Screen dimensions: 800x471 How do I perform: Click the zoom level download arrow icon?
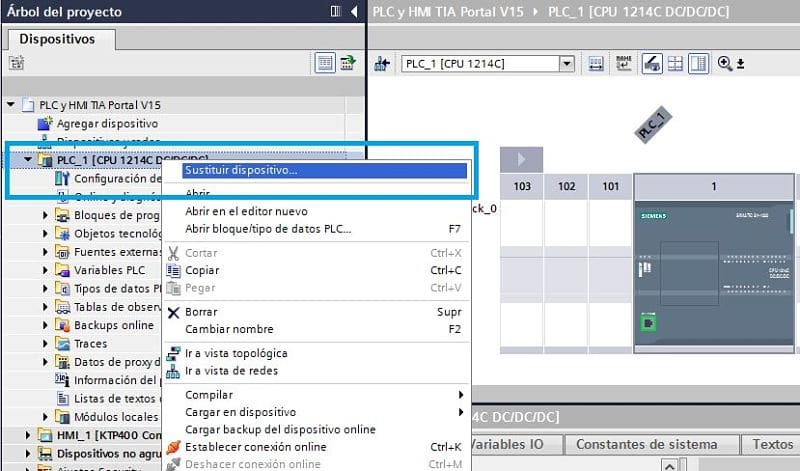tap(740, 64)
